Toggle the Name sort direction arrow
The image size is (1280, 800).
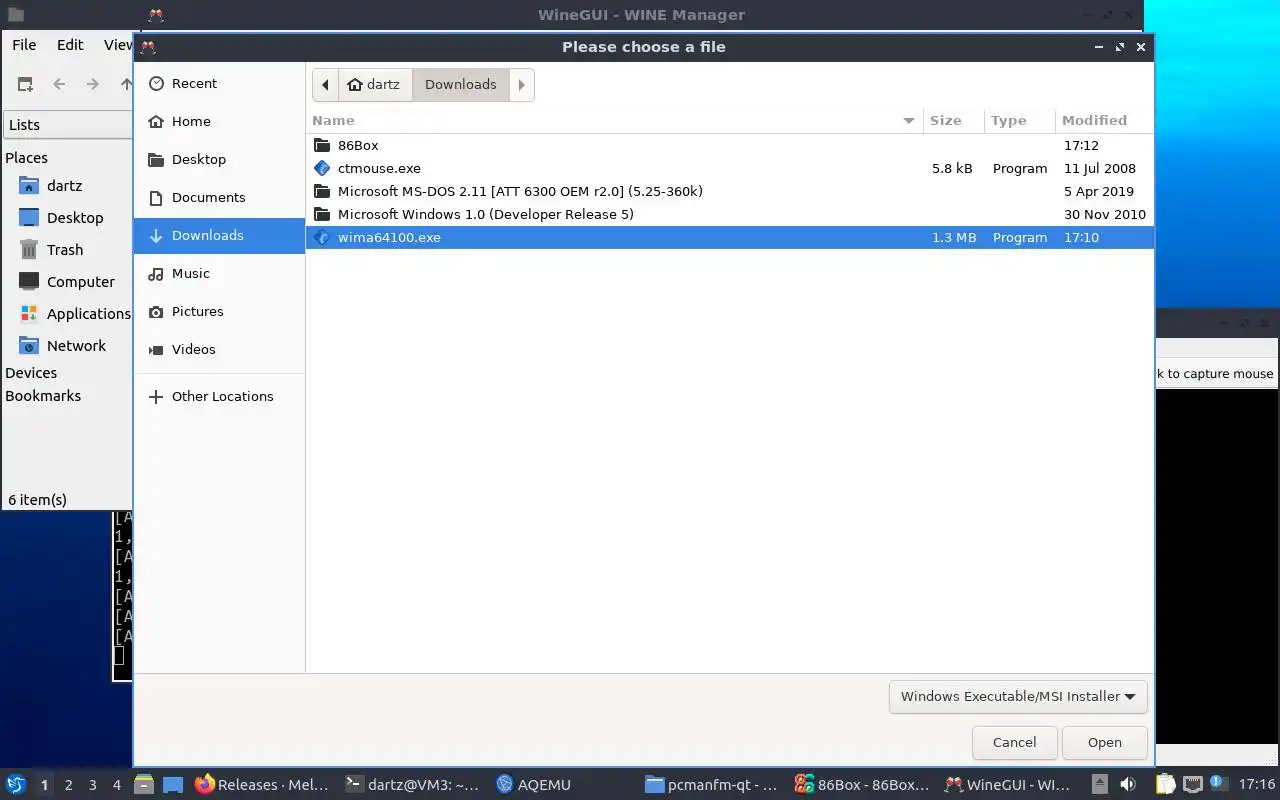pos(909,121)
